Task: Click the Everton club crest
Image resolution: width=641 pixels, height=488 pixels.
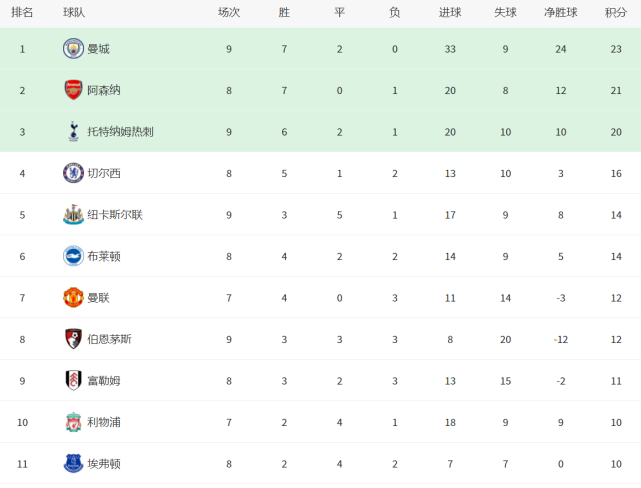Action: 74,463
